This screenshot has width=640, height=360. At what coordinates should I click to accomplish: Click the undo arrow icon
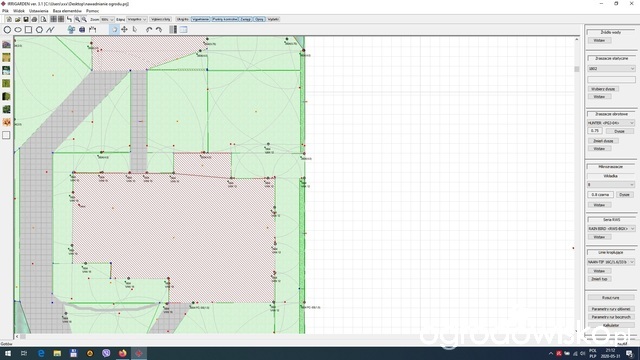coord(149,29)
